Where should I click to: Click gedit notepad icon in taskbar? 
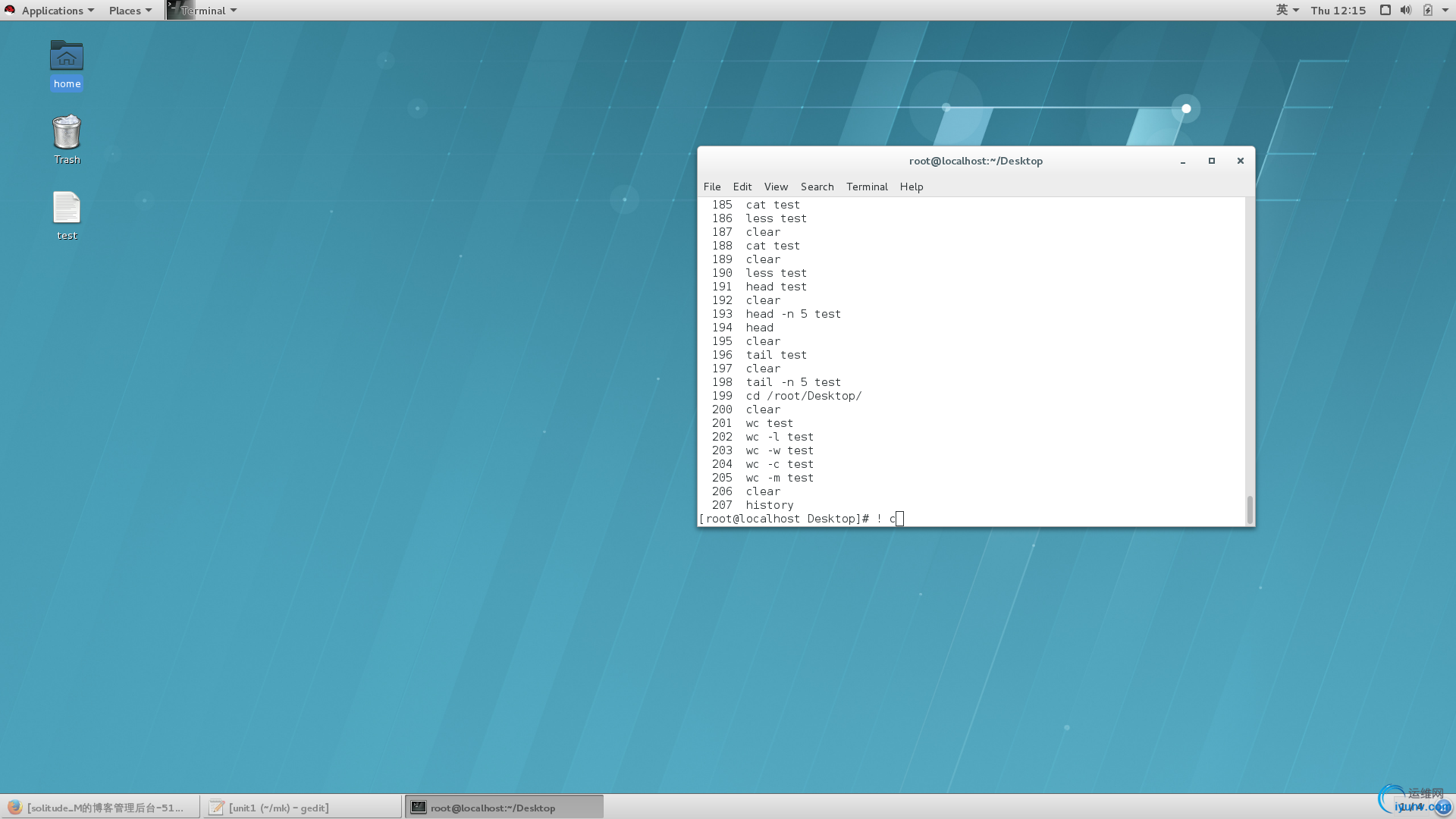point(217,808)
